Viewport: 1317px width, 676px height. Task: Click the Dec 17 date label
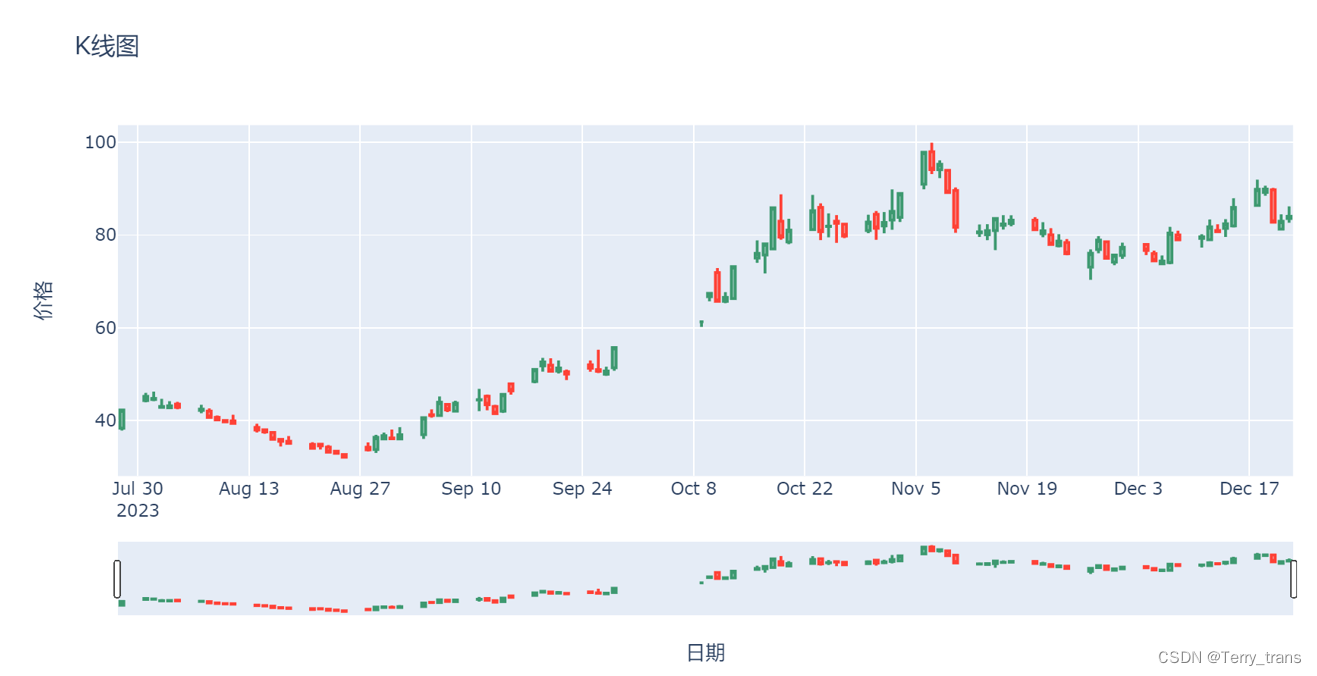(x=1249, y=489)
